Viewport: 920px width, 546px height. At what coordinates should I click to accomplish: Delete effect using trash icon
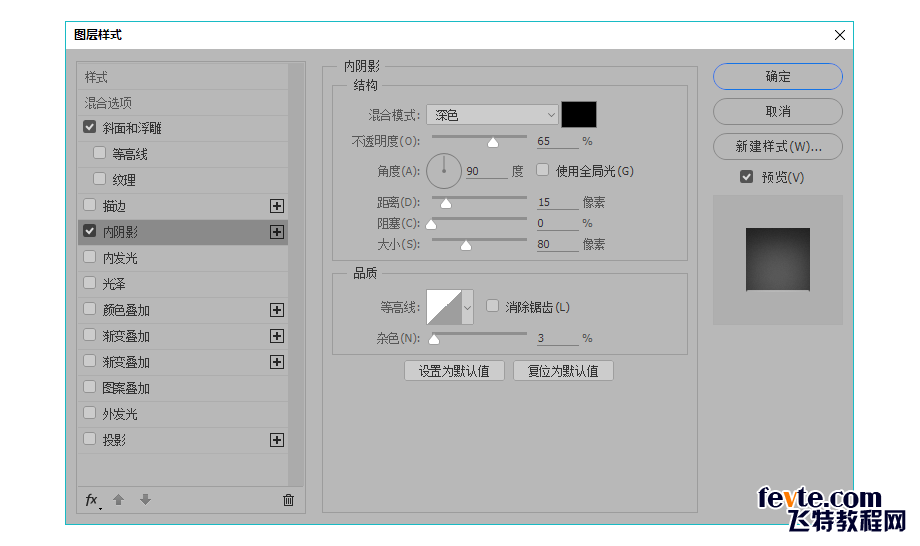[x=288, y=500]
